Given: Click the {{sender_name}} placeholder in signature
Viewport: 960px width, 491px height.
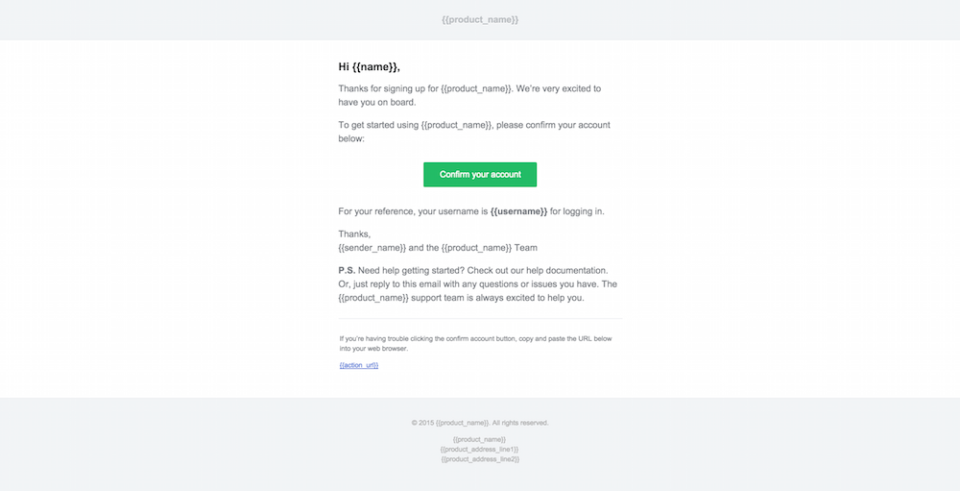Looking at the screenshot, I should (x=372, y=247).
